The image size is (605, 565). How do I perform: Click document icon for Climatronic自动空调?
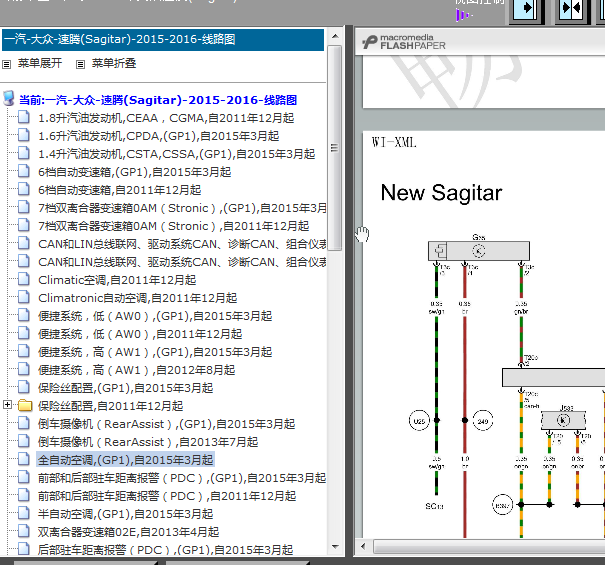tap(24, 297)
